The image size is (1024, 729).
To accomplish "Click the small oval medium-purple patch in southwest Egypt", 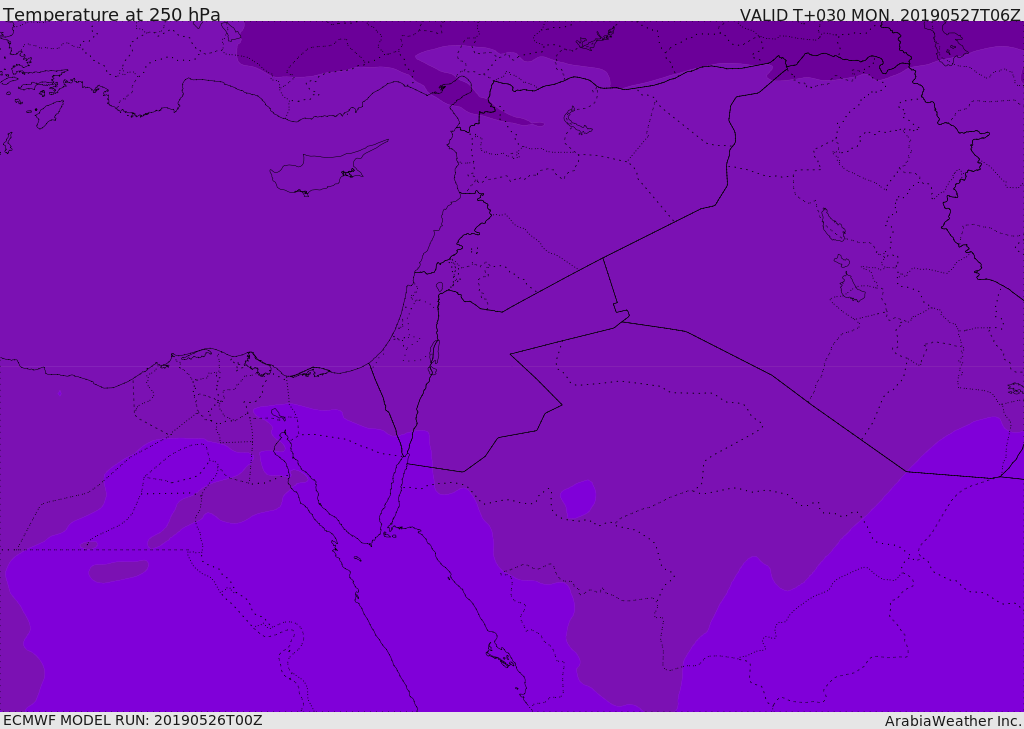I will point(118,572).
